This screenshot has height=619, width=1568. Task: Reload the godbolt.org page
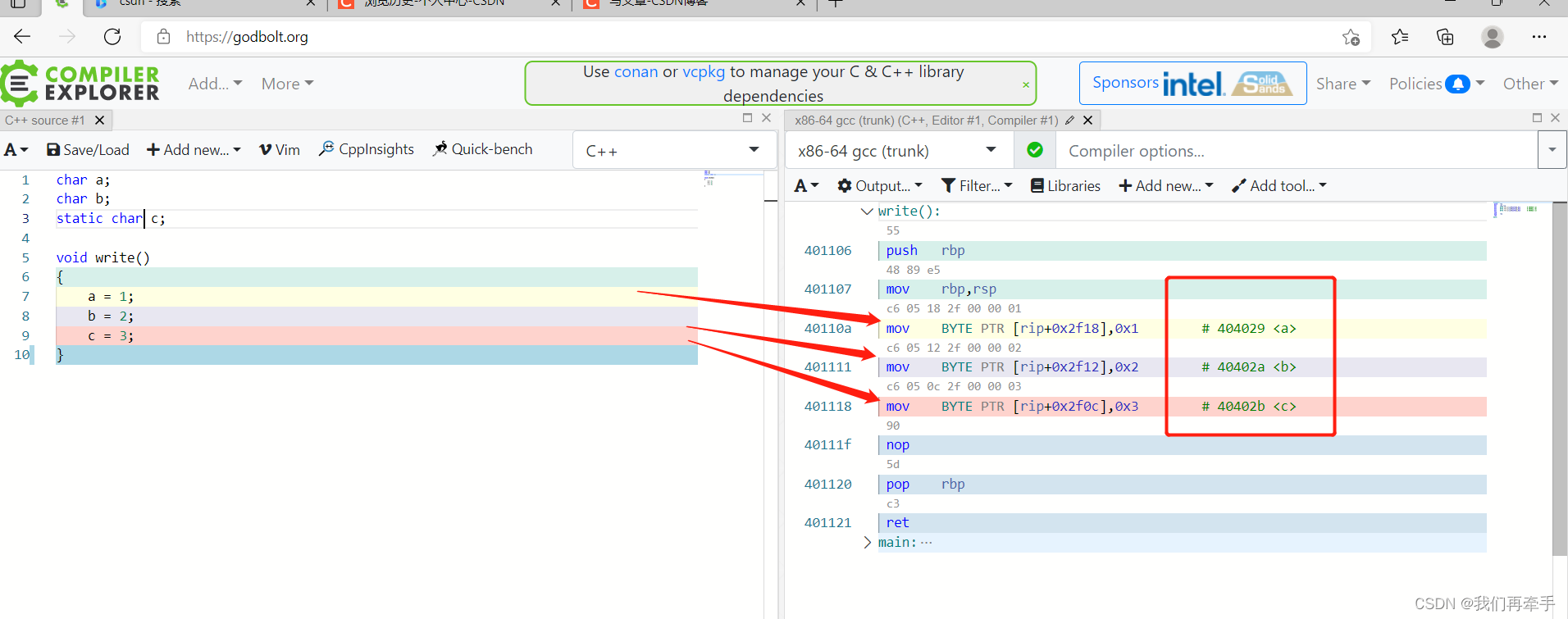click(112, 36)
